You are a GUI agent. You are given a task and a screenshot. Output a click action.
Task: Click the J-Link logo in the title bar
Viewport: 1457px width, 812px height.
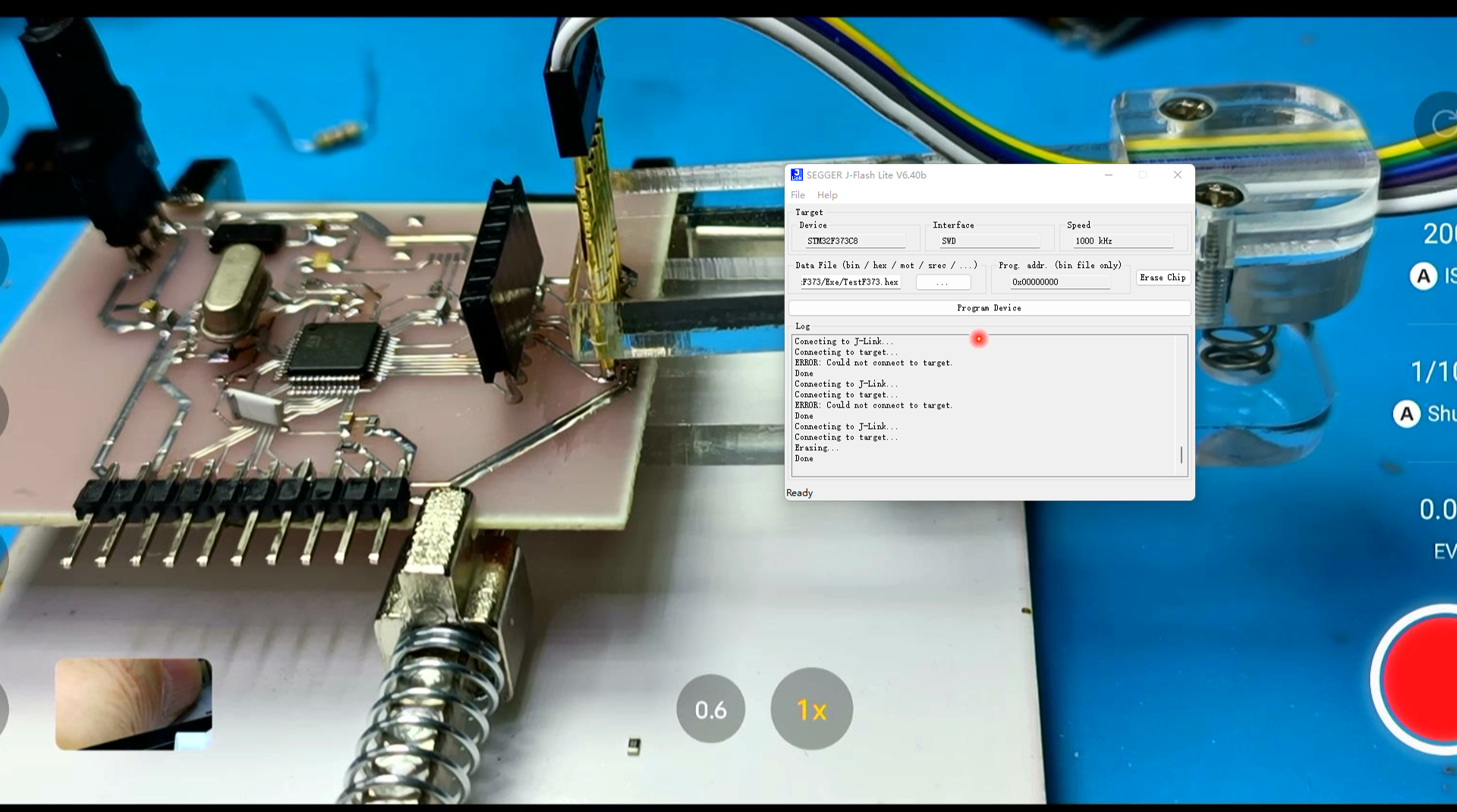coord(797,175)
